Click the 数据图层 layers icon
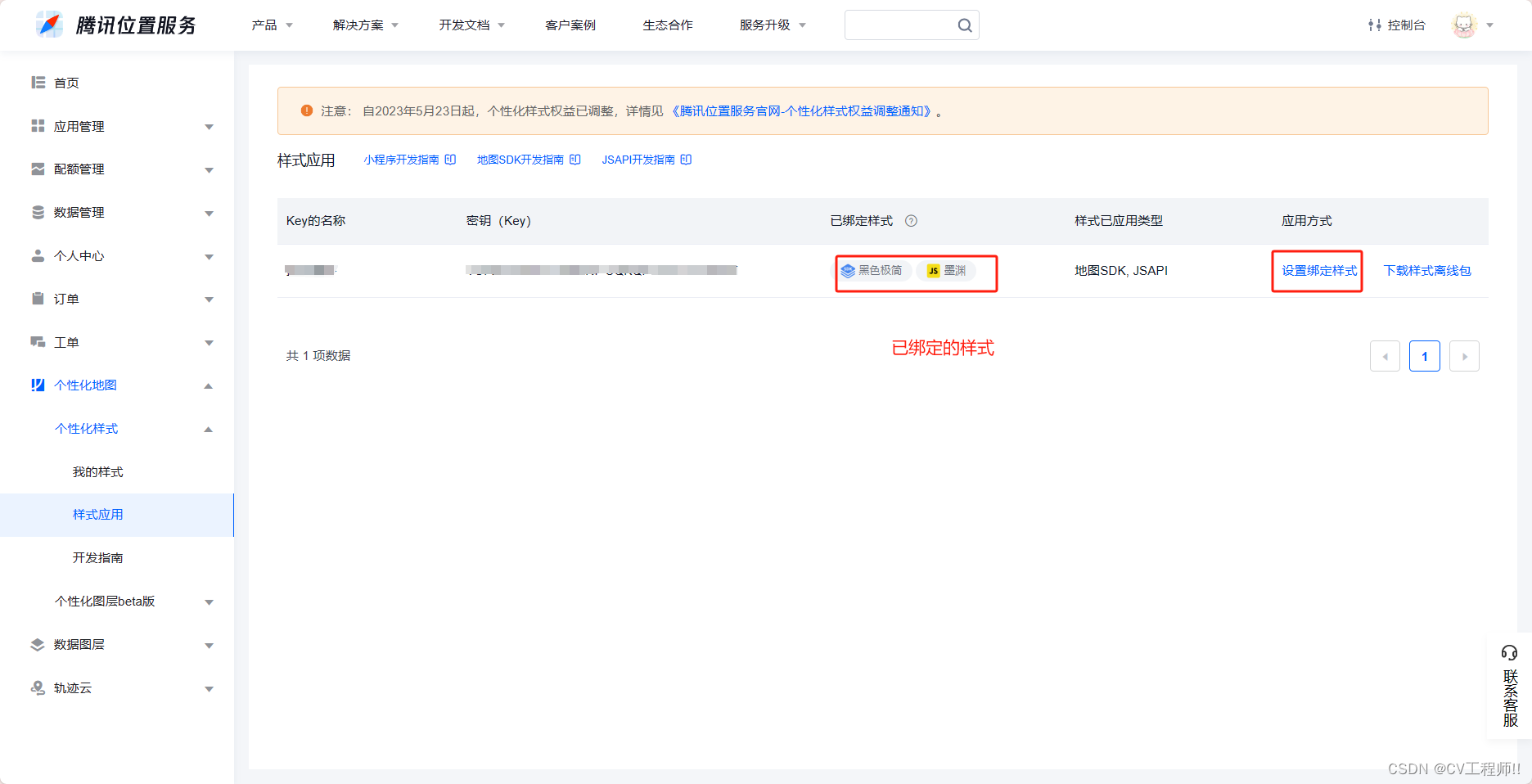Image resolution: width=1532 pixels, height=784 pixels. pos(38,644)
